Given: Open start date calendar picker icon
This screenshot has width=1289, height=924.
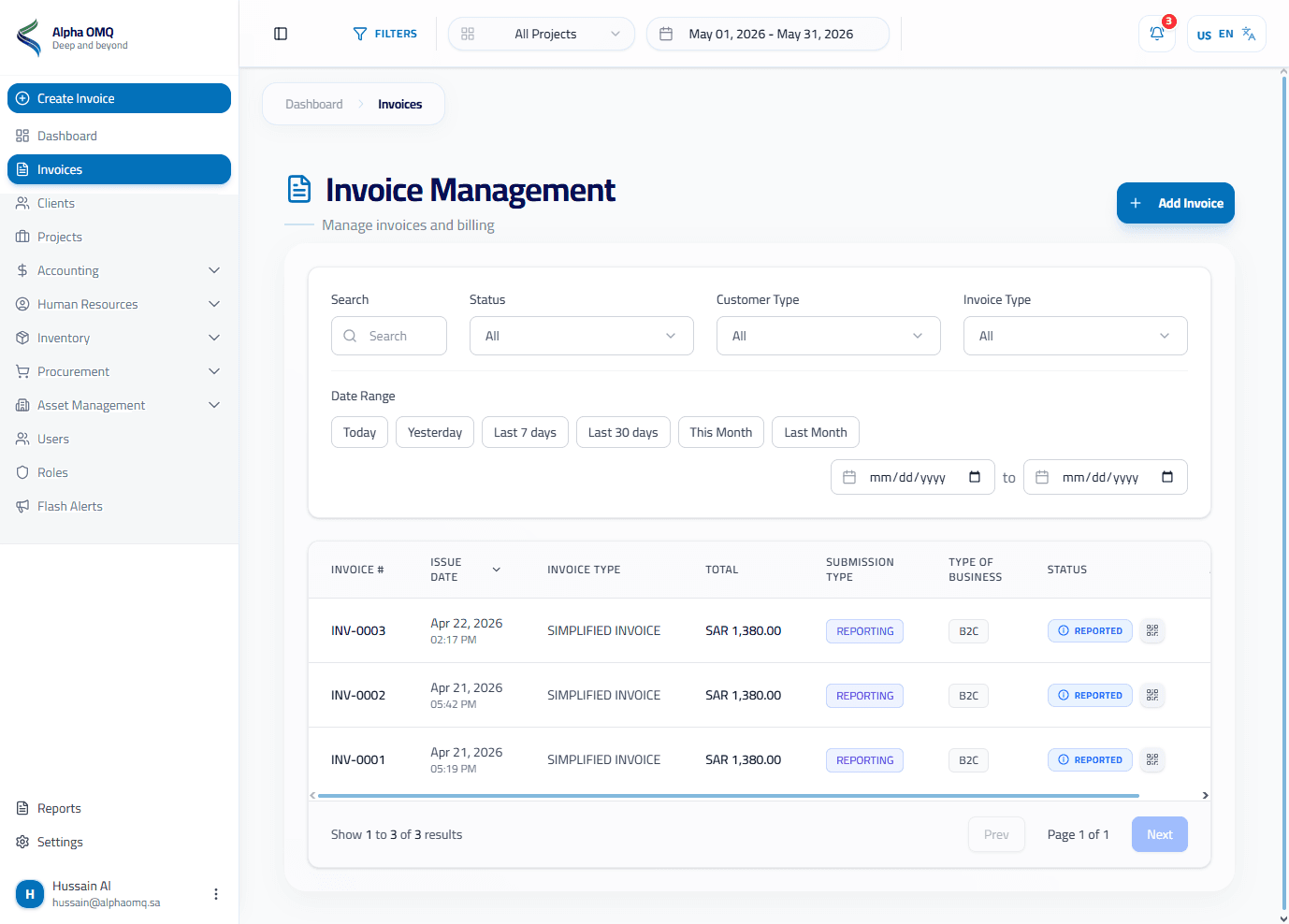Looking at the screenshot, I should [975, 477].
